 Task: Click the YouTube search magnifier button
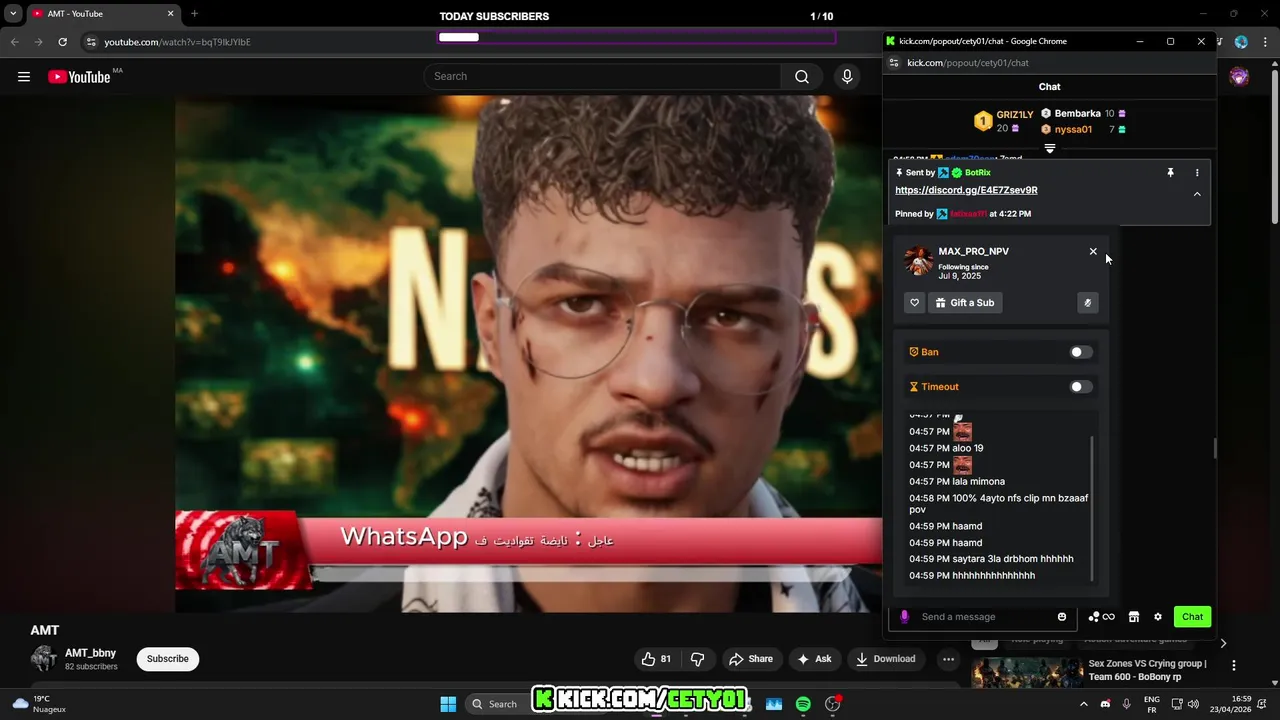pyautogui.click(x=802, y=77)
